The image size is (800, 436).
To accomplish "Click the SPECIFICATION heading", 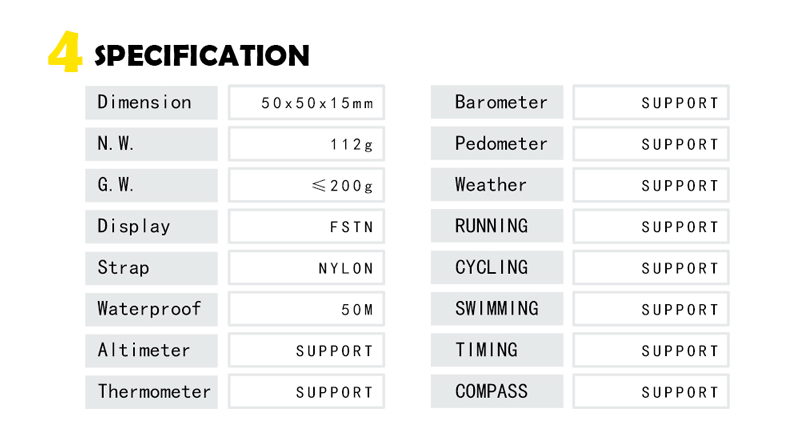I will (202, 56).
